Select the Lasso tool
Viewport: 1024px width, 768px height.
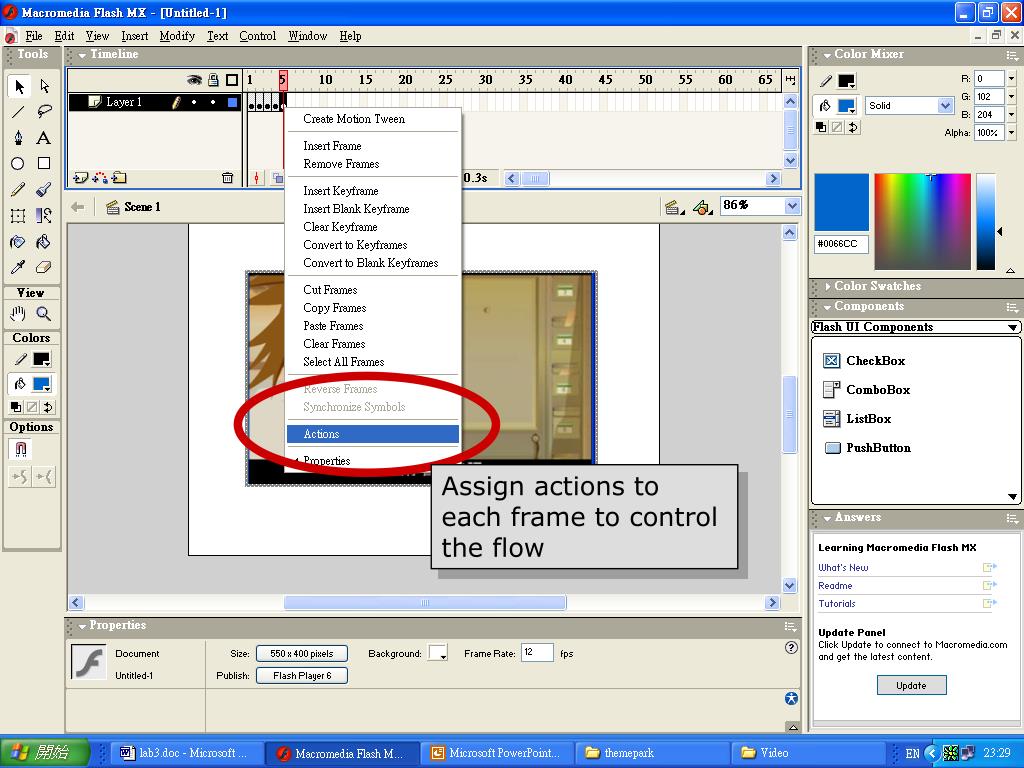coord(44,112)
